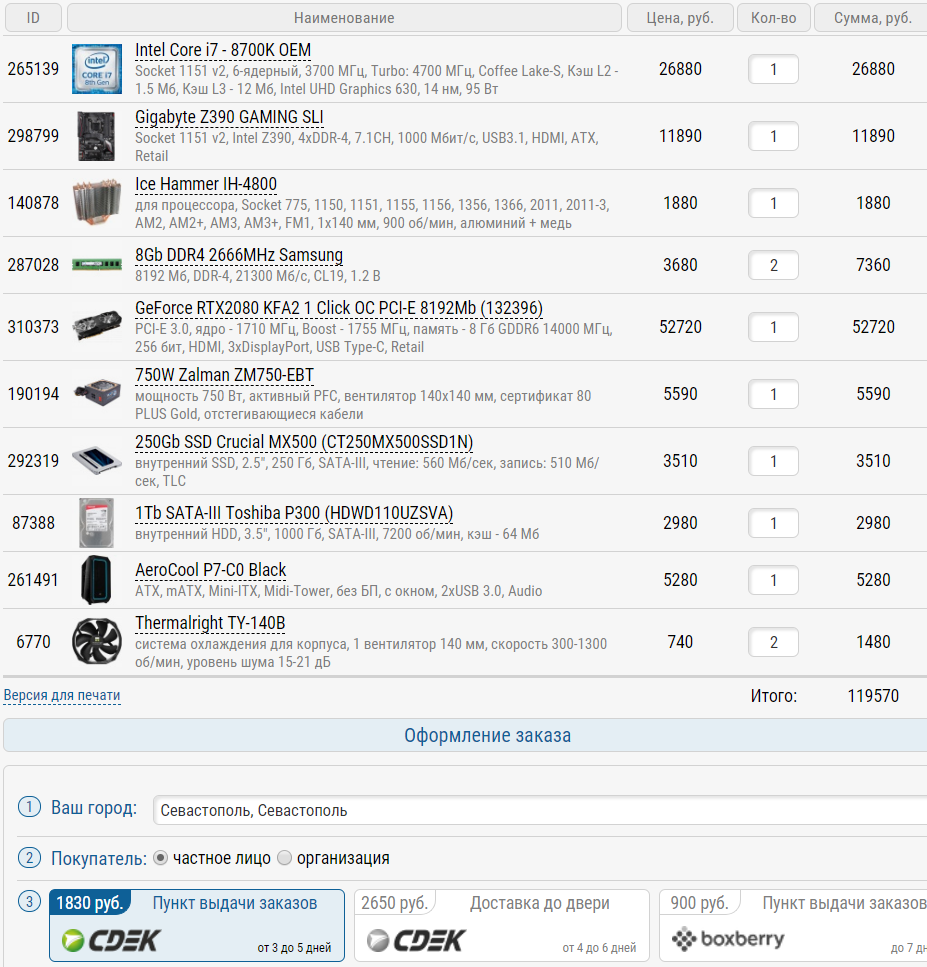Edit quantity field for GeForce RTX2080

773,327
